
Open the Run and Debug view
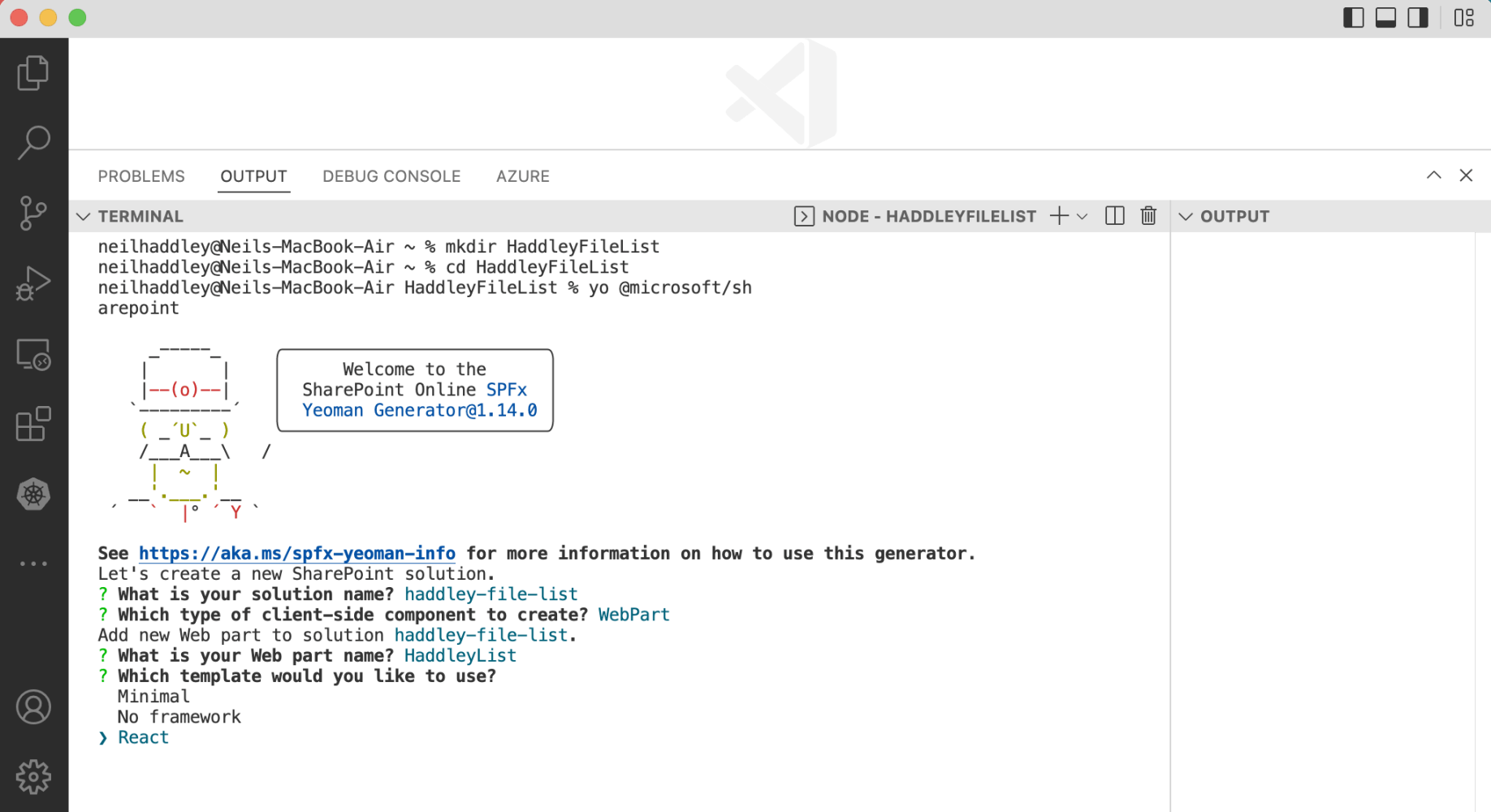click(33, 283)
